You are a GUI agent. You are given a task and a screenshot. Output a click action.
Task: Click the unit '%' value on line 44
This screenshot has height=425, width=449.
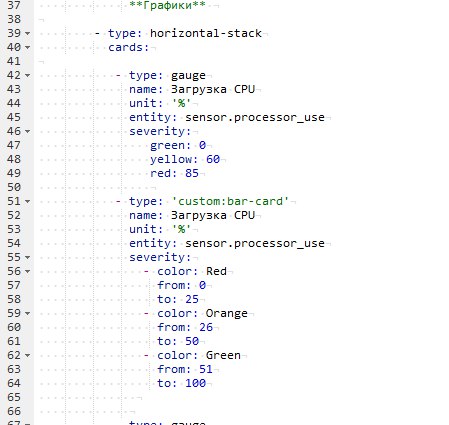[x=181, y=103]
